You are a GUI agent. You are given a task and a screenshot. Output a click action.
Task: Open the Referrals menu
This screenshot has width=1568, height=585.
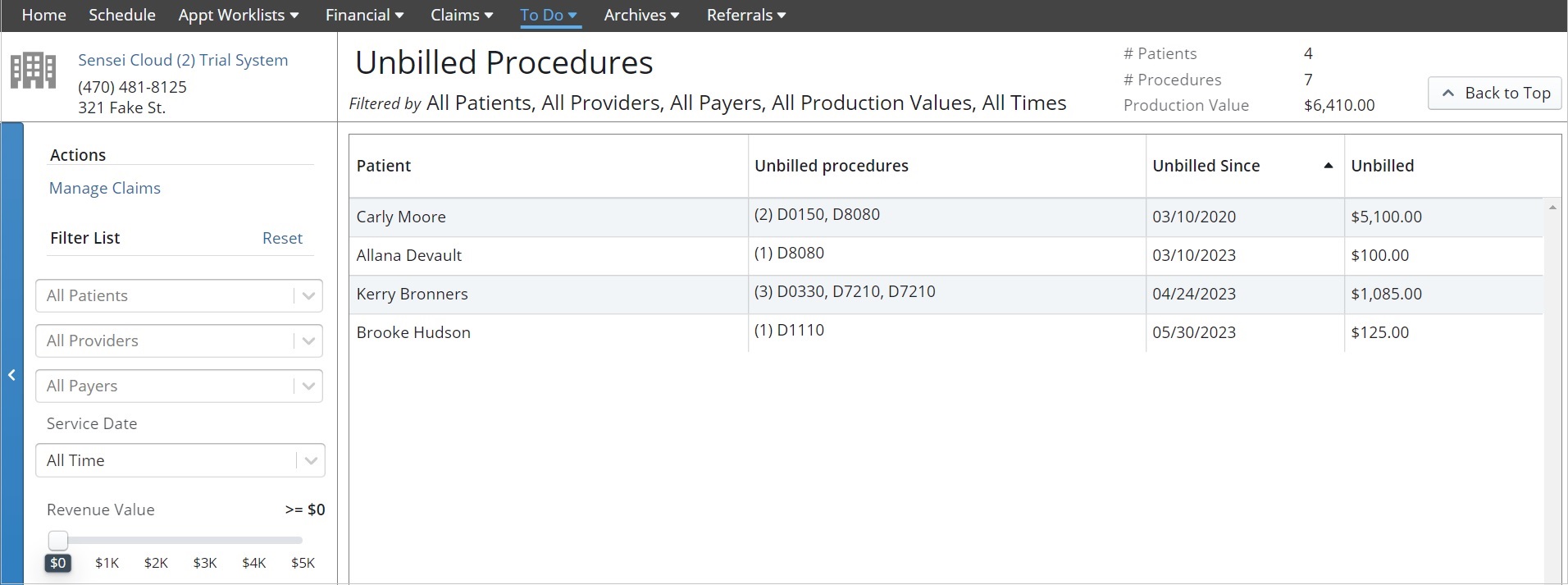point(746,15)
